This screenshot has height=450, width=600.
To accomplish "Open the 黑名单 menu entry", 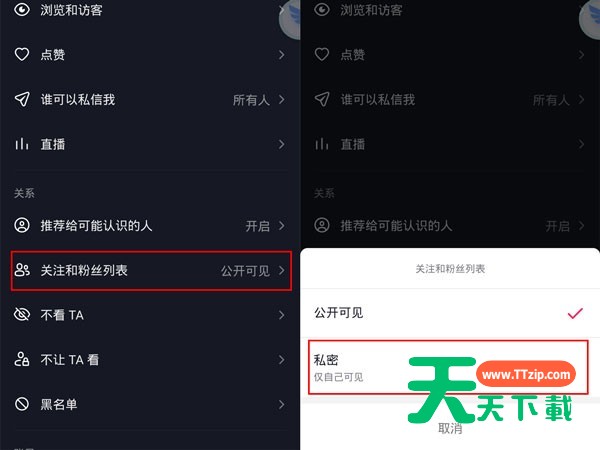I will [150, 404].
